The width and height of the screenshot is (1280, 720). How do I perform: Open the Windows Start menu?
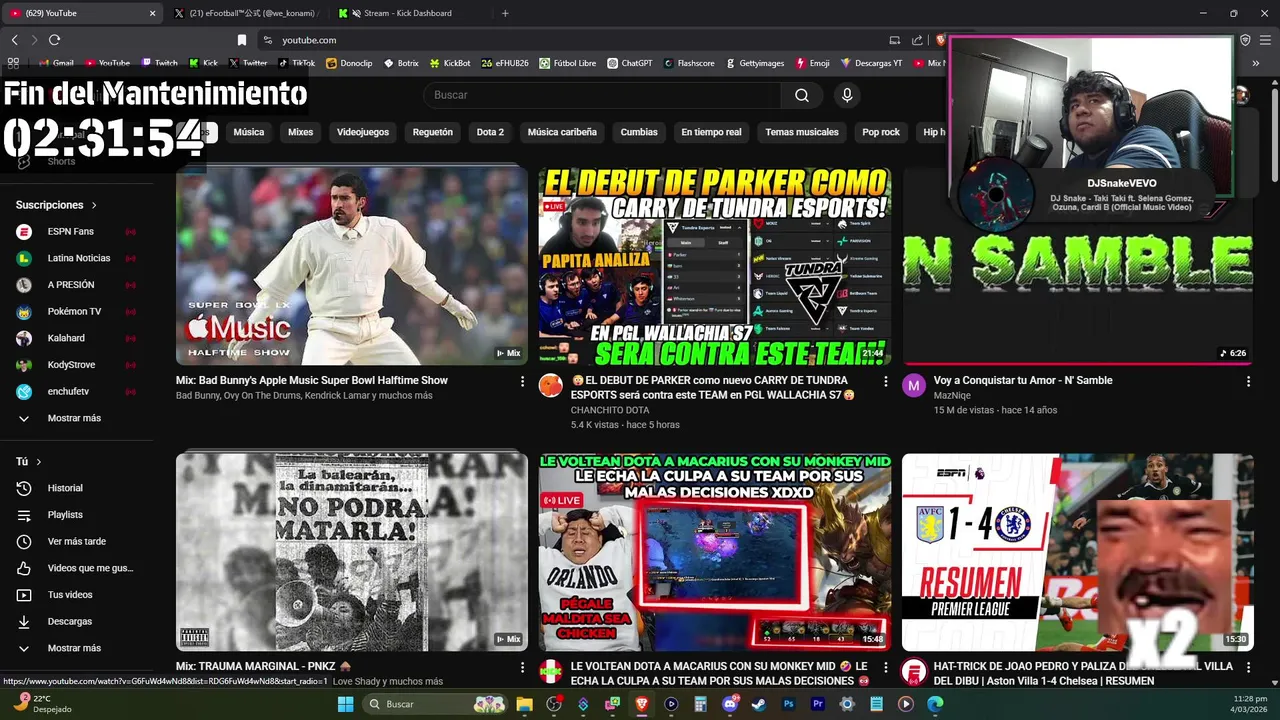[x=345, y=704]
